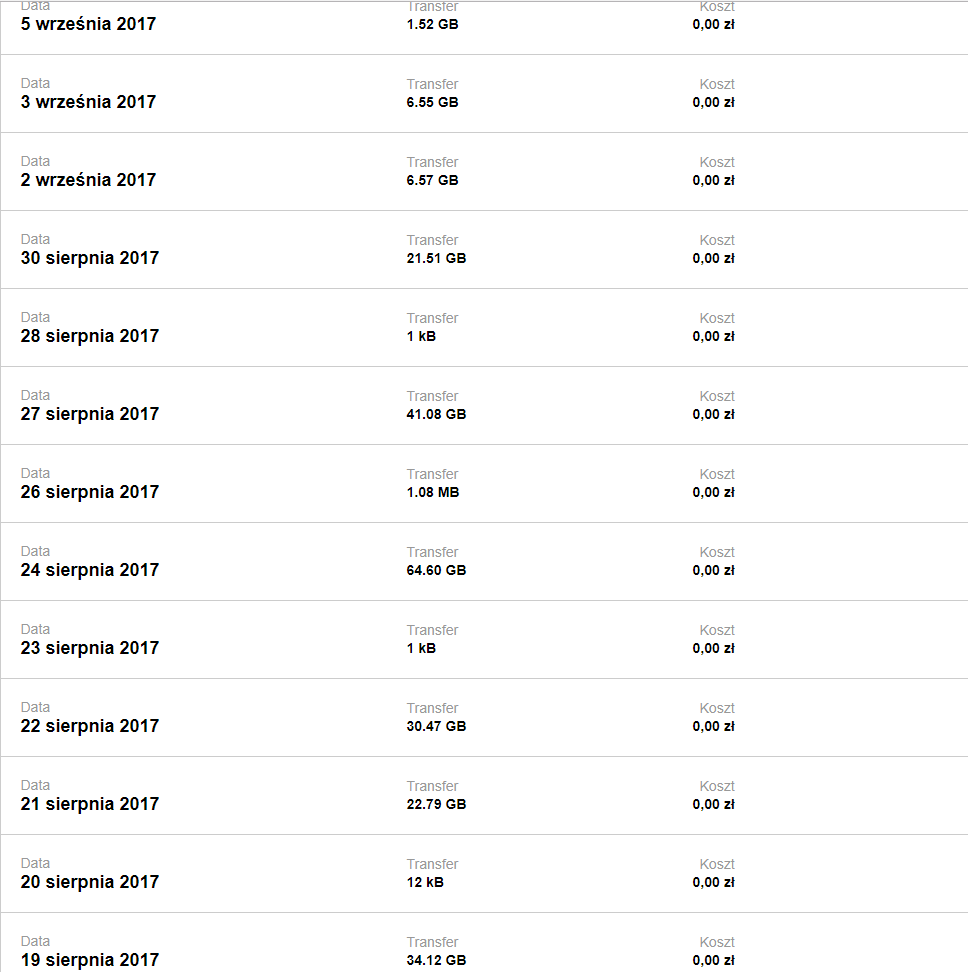The height and width of the screenshot is (972, 968).
Task: Click the 19 sierpnia 2017 date entry
Action: tap(90, 960)
